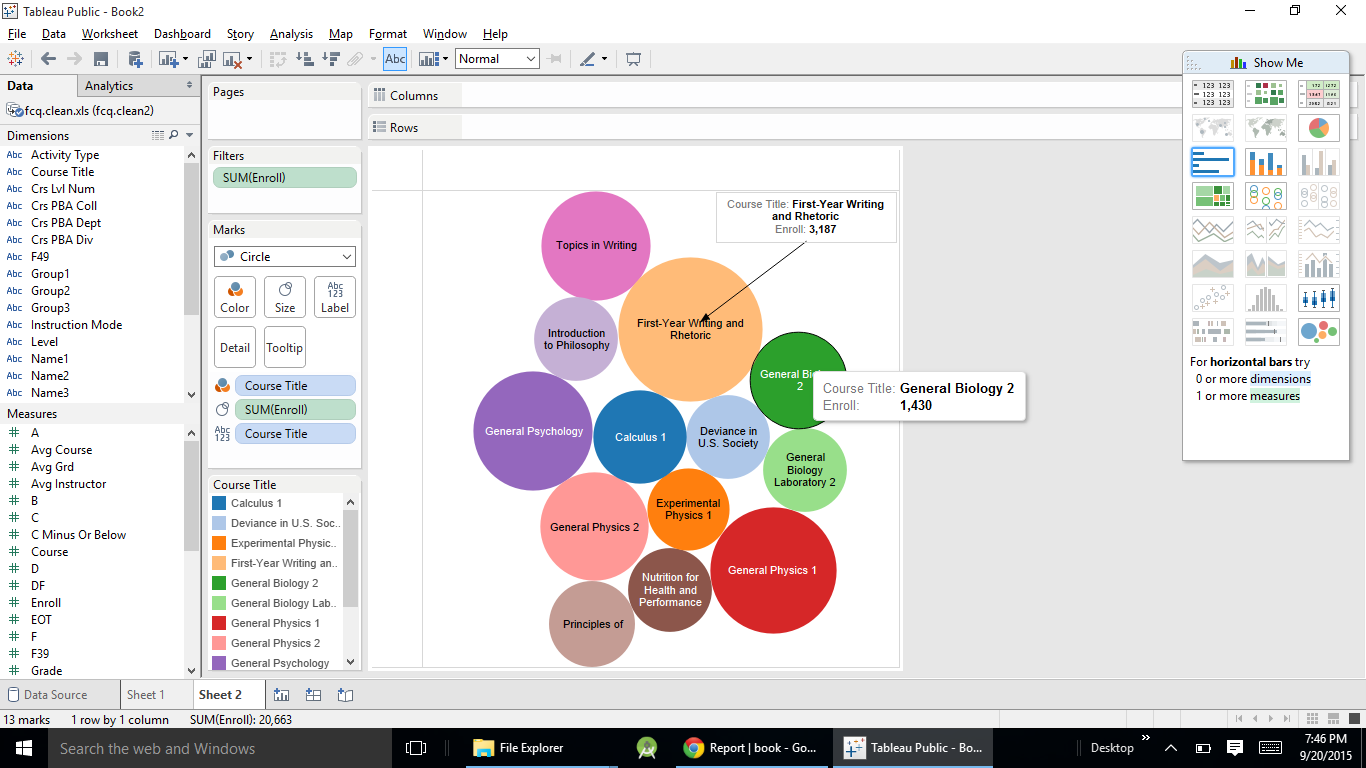This screenshot has height=768, width=1366.
Task: Open the Analysis menu
Action: [x=291, y=34]
